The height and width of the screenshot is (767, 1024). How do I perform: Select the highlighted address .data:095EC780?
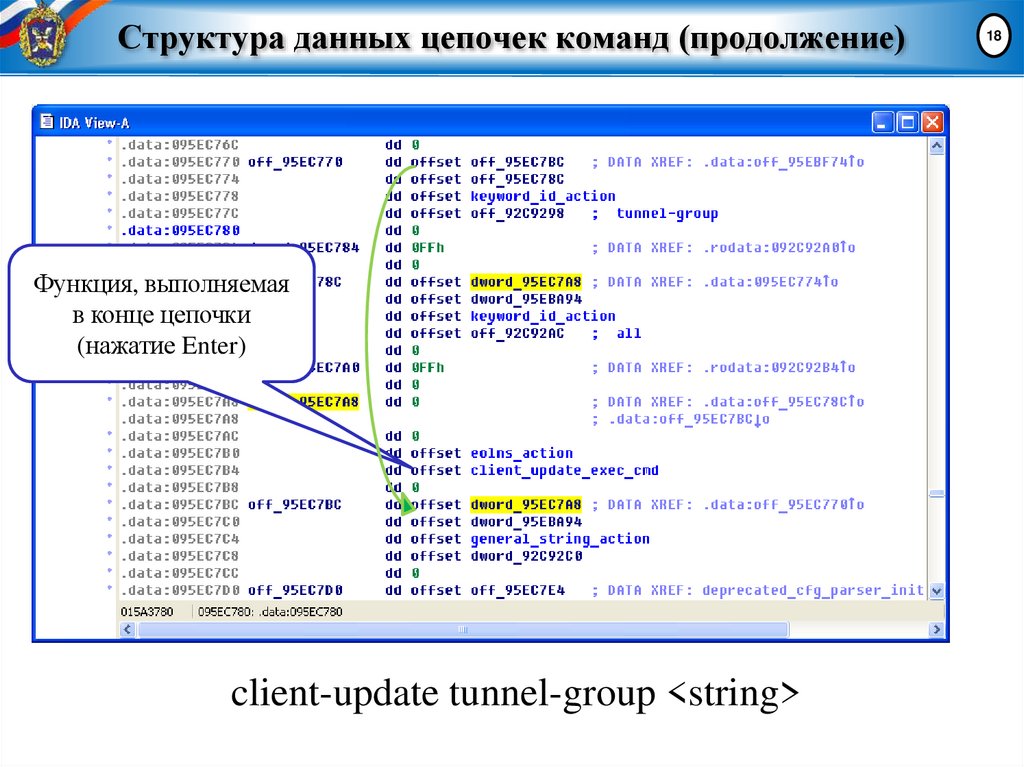pos(180,230)
